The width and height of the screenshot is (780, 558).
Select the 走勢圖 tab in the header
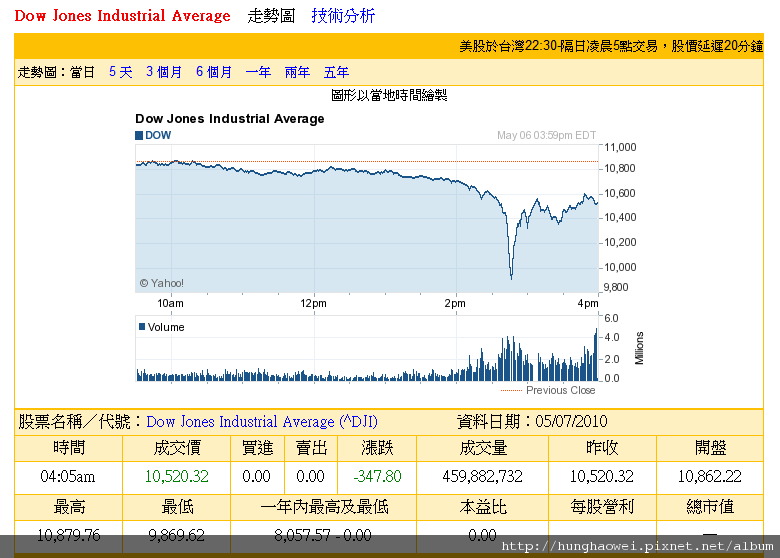271,16
